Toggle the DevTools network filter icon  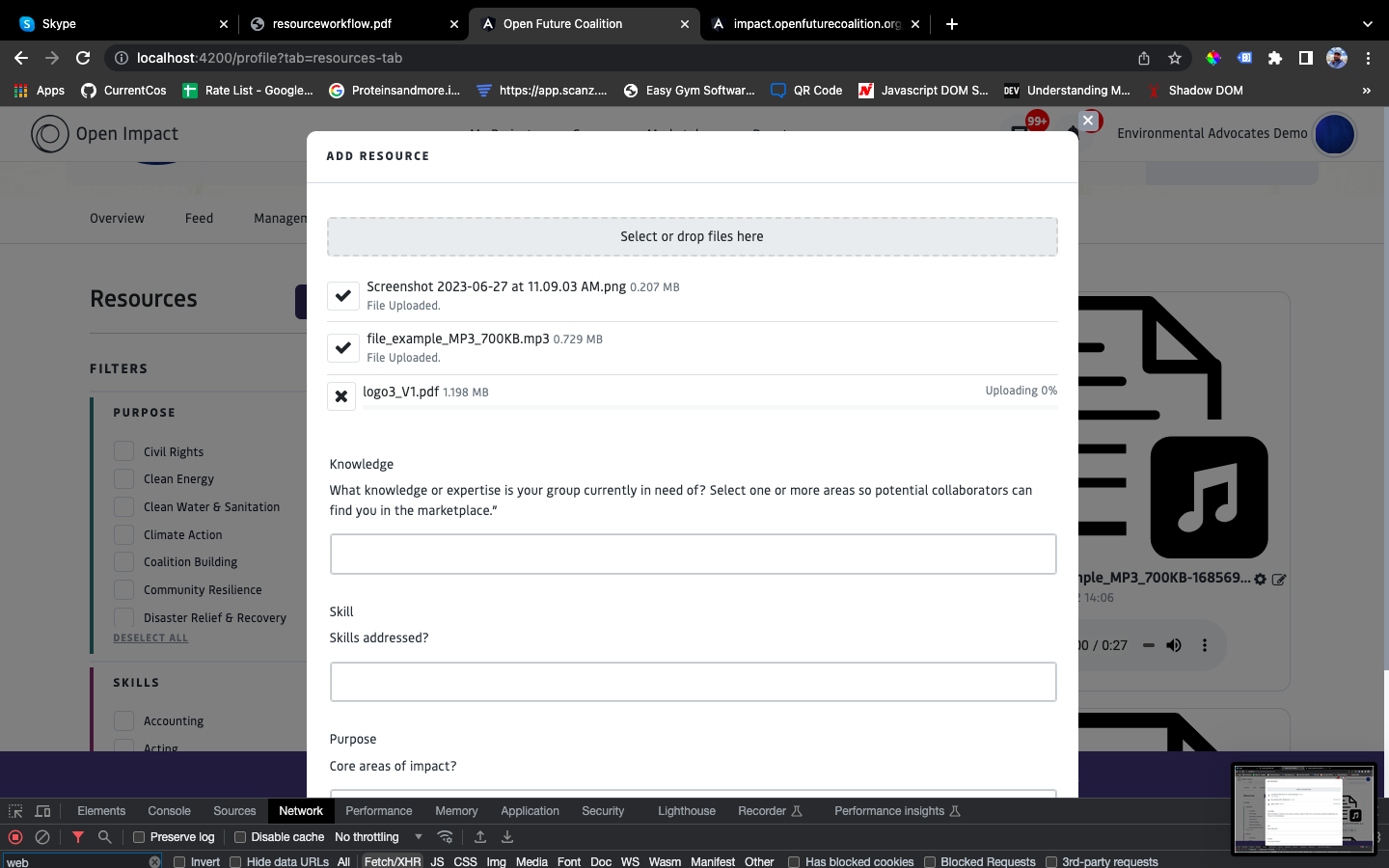point(78,837)
